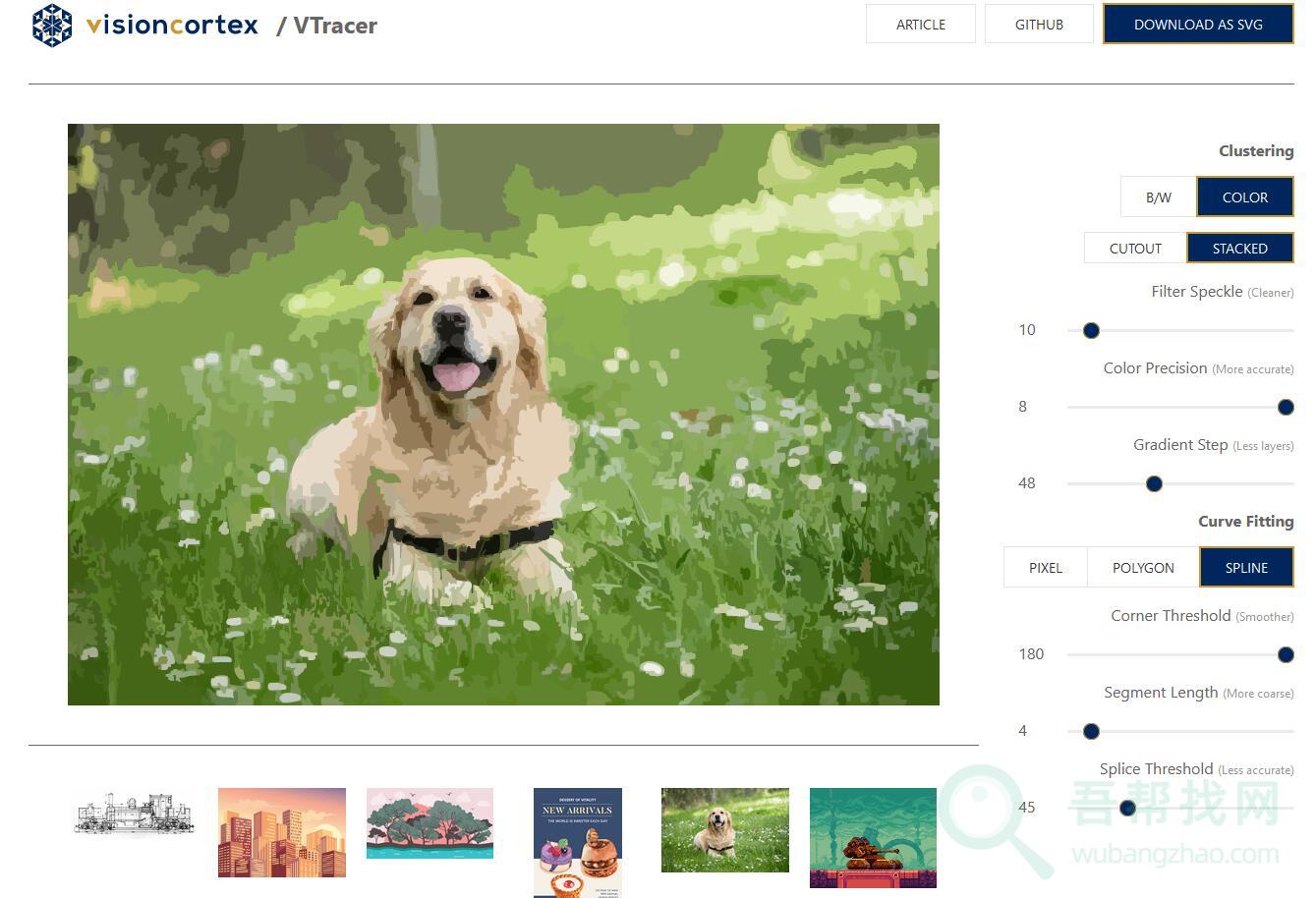Click the Gradient Step slider handle
This screenshot has height=898, width=1316.
[x=1155, y=484]
